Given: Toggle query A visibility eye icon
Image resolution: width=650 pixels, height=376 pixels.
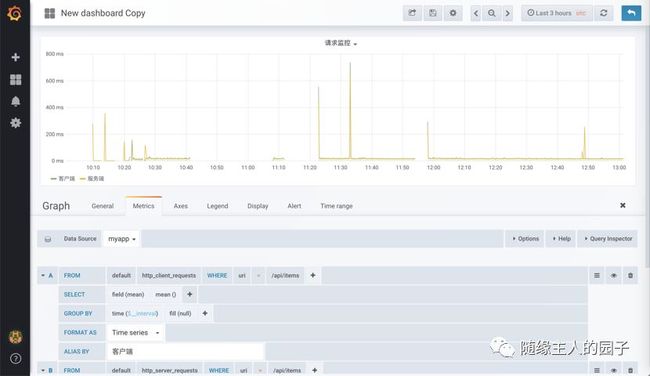Looking at the screenshot, I should (614, 275).
